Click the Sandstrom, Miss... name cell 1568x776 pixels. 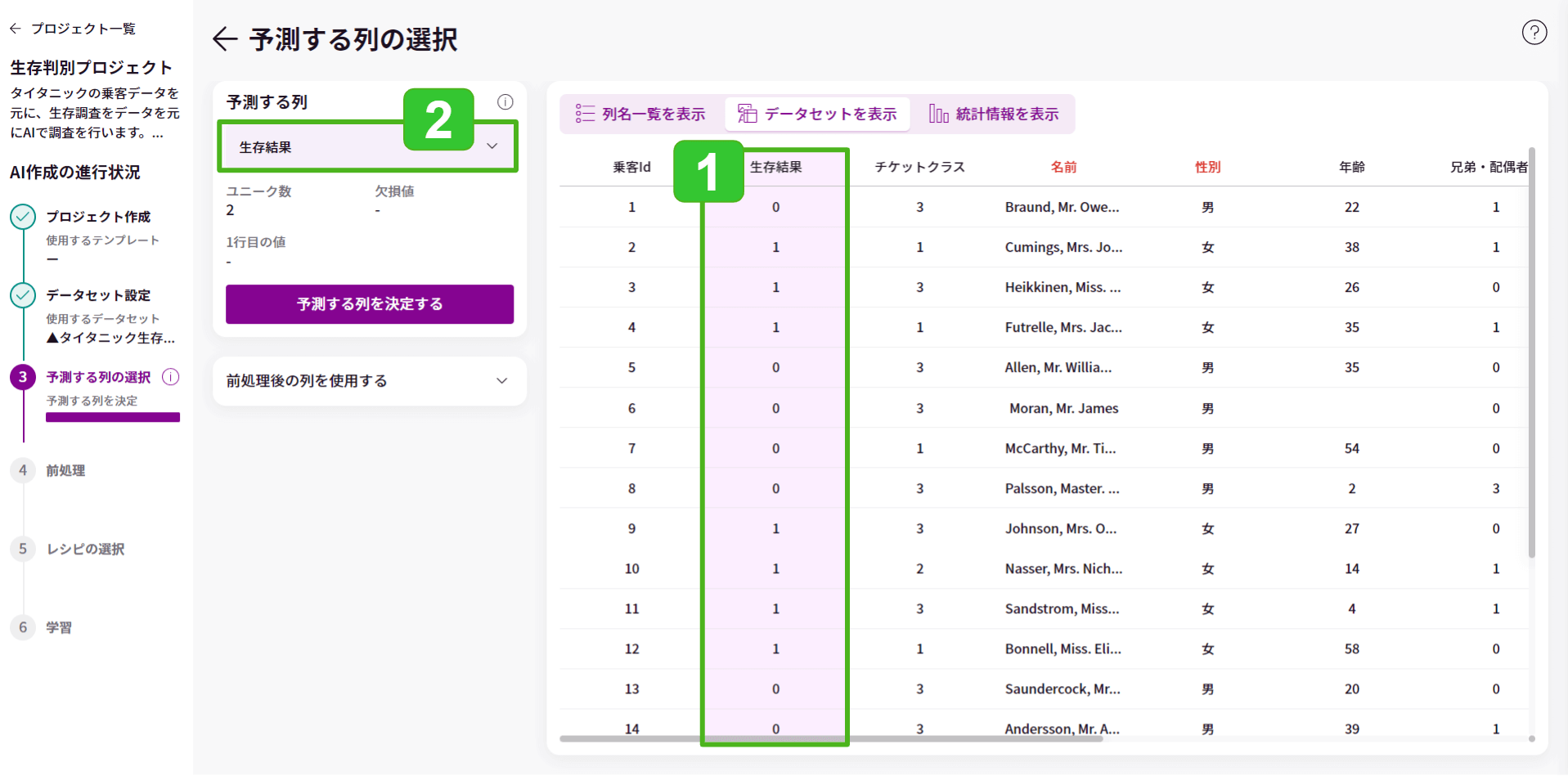tap(1062, 608)
